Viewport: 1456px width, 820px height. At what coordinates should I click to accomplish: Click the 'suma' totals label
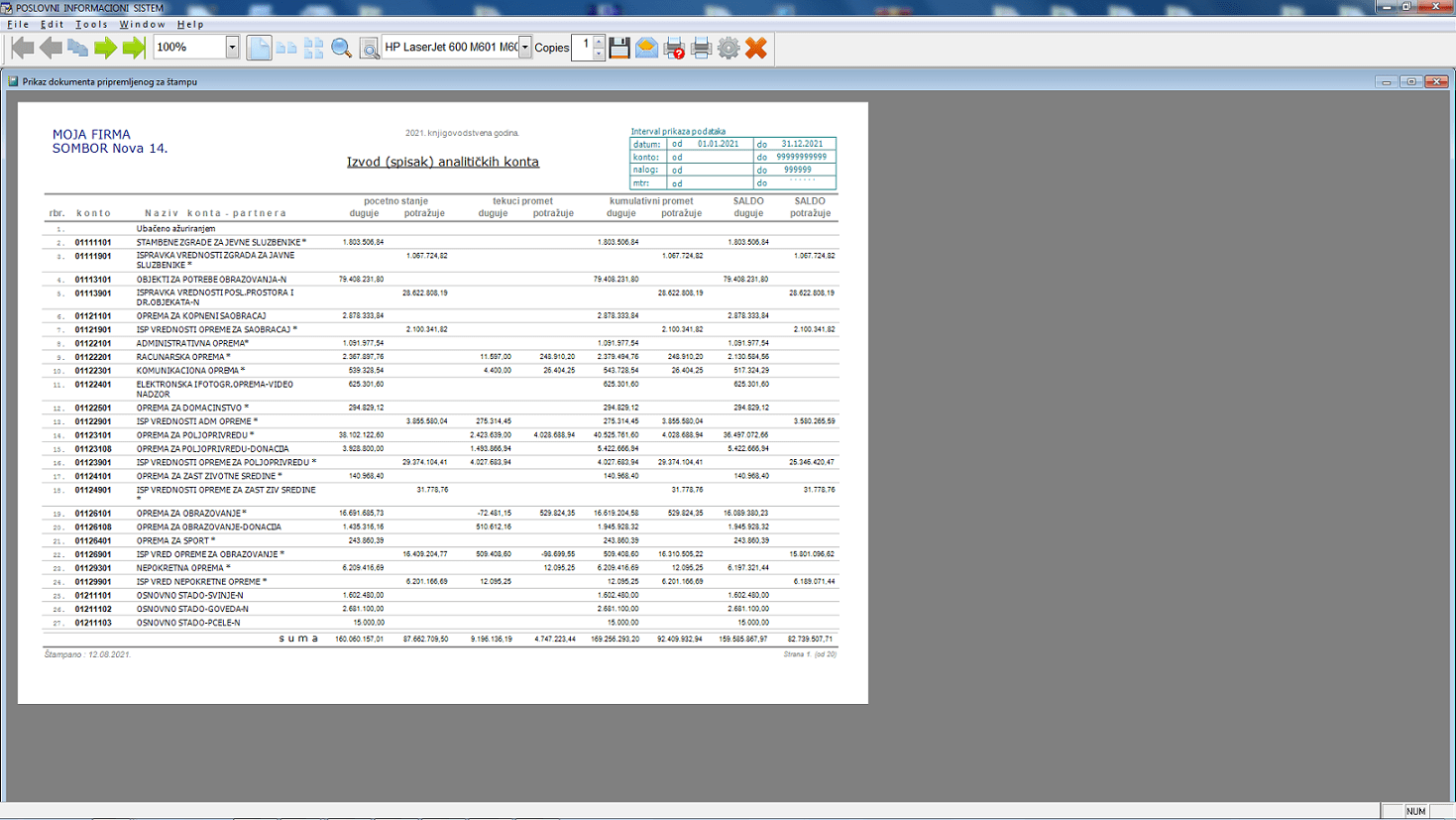(x=298, y=639)
